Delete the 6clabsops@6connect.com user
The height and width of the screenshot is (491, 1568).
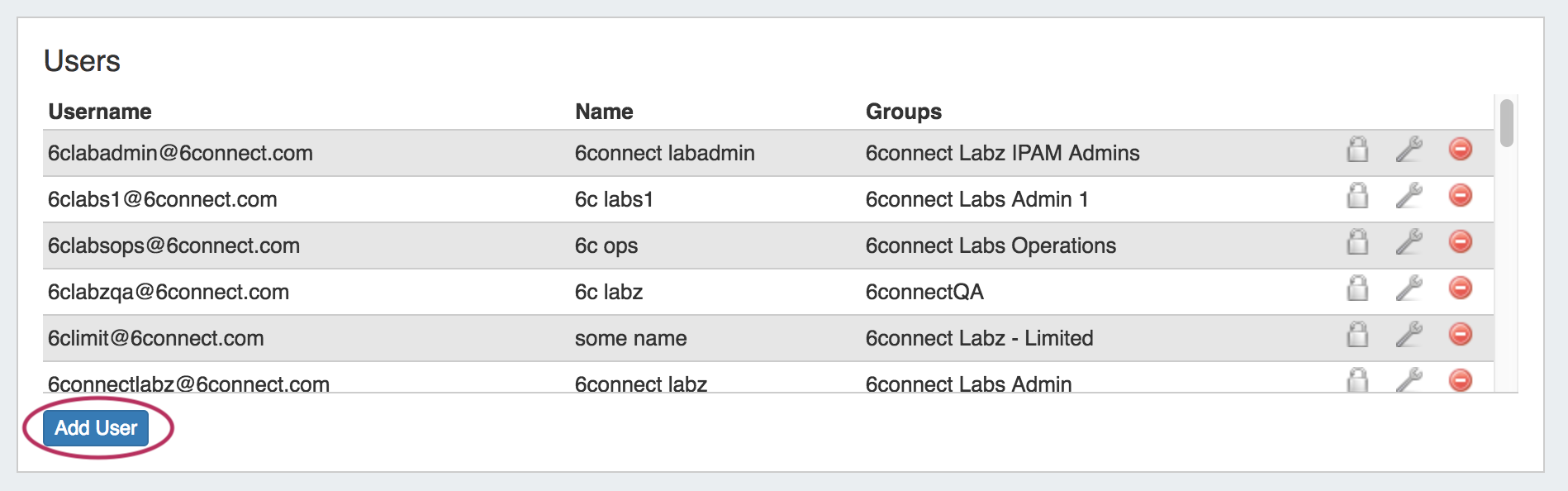[x=1460, y=241]
